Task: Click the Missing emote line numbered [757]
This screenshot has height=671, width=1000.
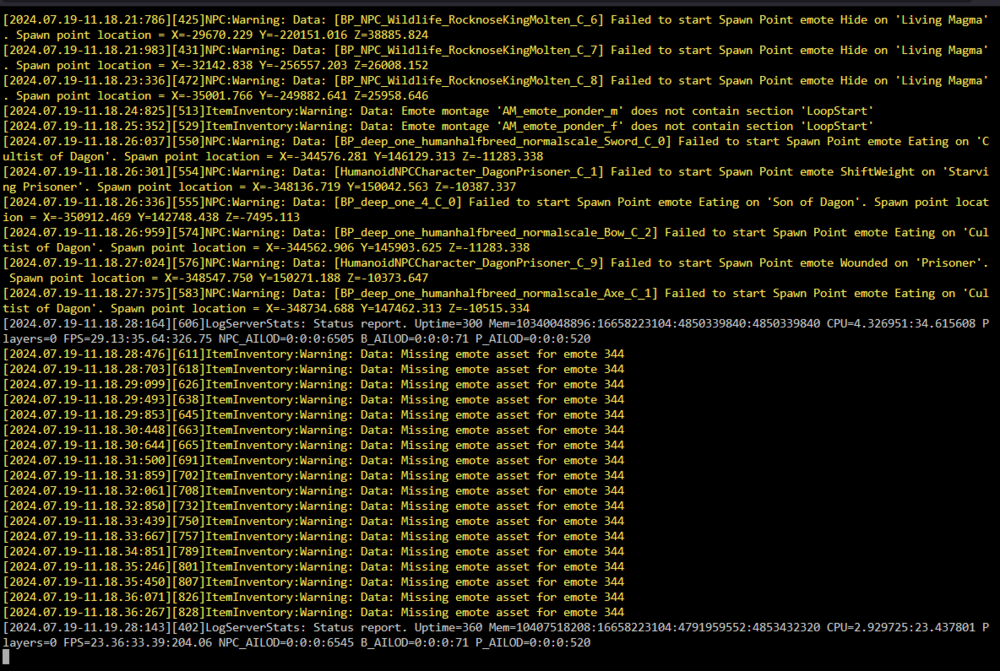Action: [x=313, y=536]
